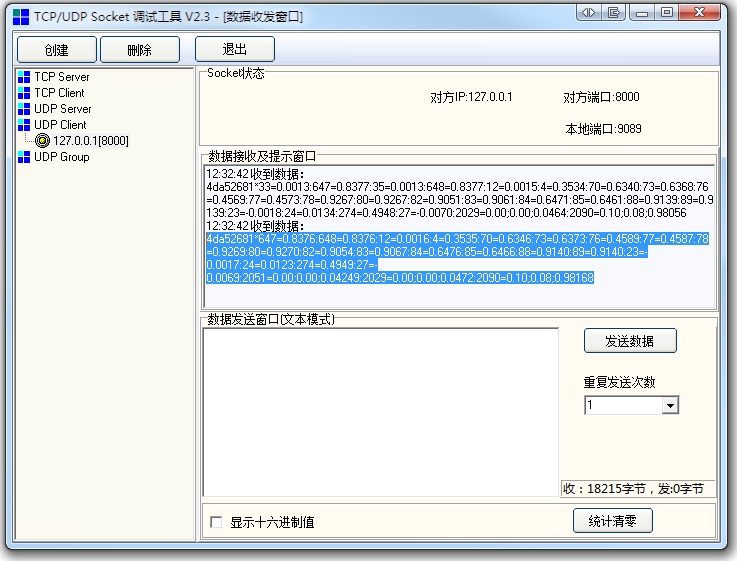Image resolution: width=737 pixels, height=561 pixels.
Task: Select UDP Group label in tree
Action: (x=62, y=156)
